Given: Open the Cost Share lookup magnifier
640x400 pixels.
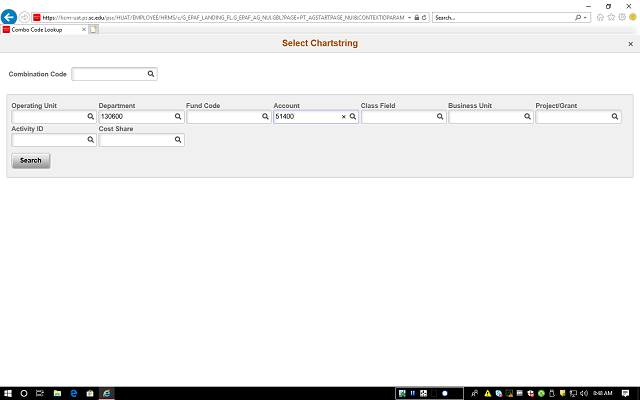Looking at the screenshot, I should pos(178,140).
